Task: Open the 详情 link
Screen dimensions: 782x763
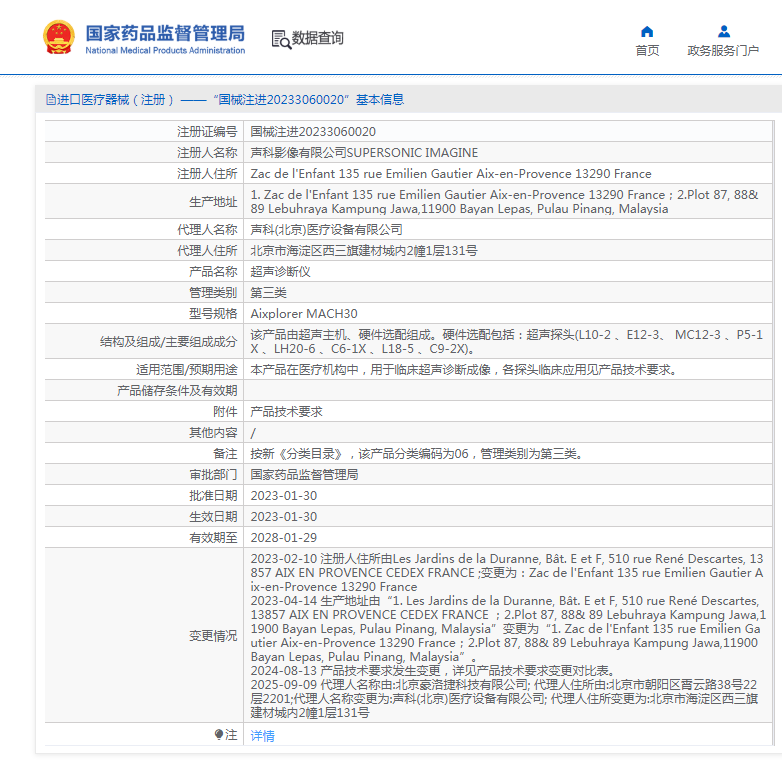Action: point(262,735)
